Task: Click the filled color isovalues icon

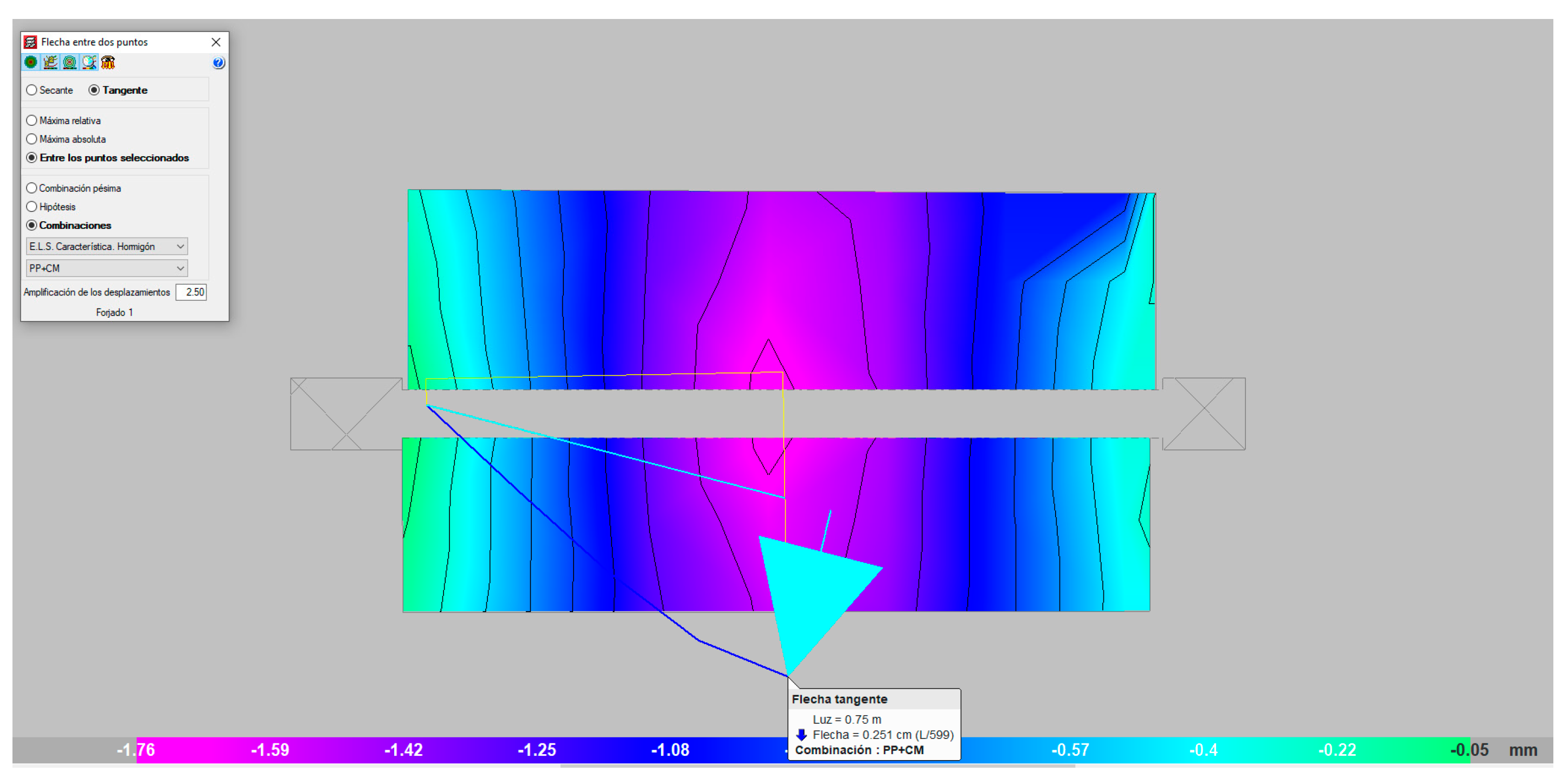Action: (30, 62)
